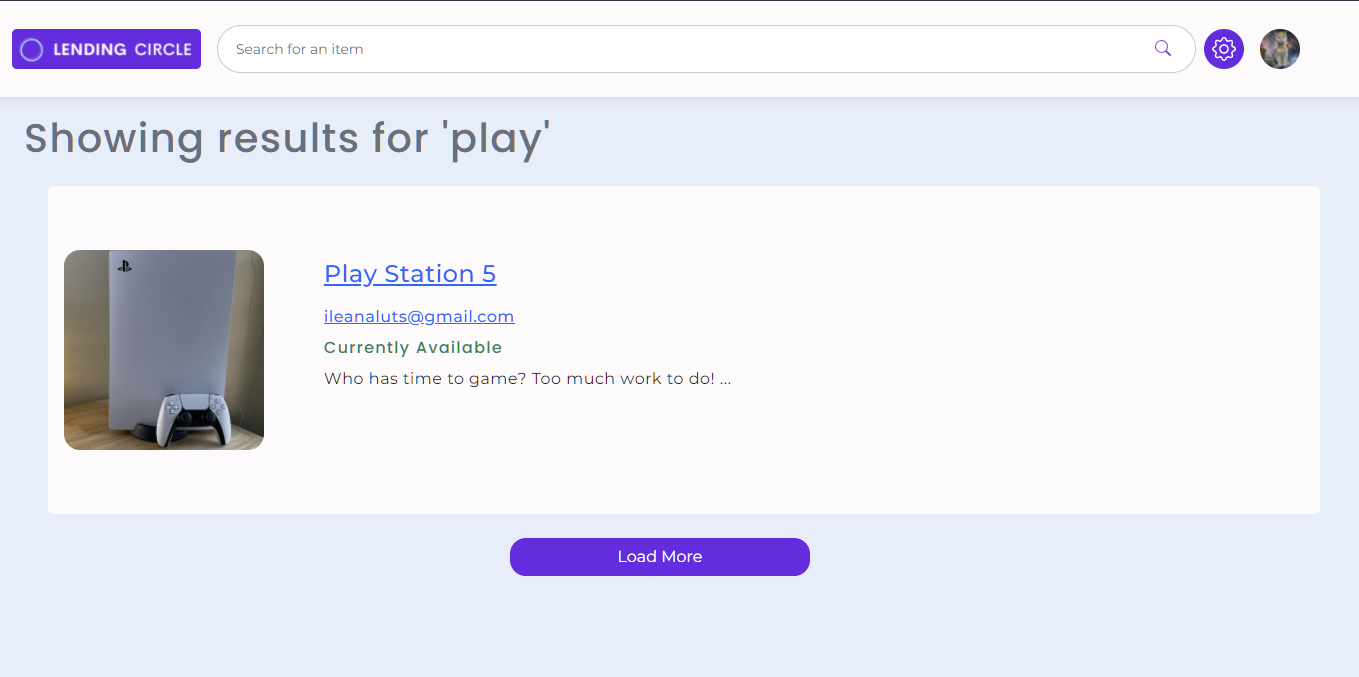Click the quoted 'play' term in heading
Screen dimensions: 1359x677
(x=496, y=139)
